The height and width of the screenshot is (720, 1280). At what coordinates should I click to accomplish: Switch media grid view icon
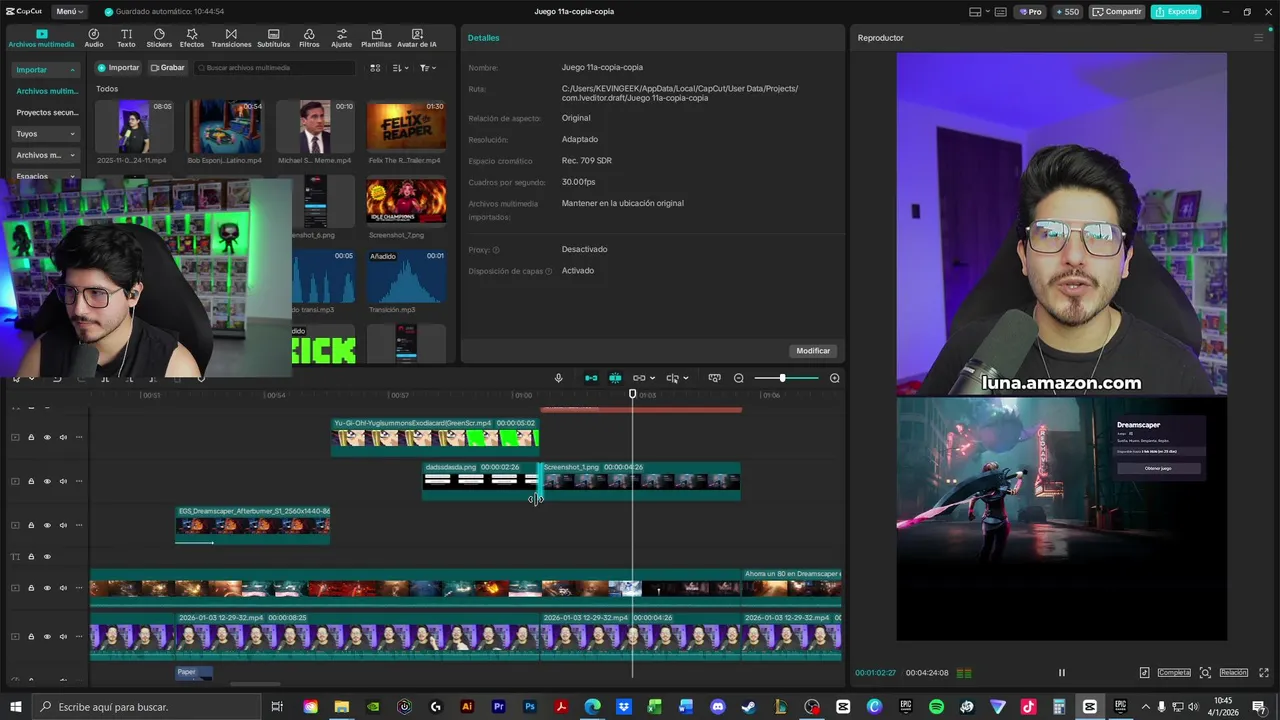coord(375,68)
